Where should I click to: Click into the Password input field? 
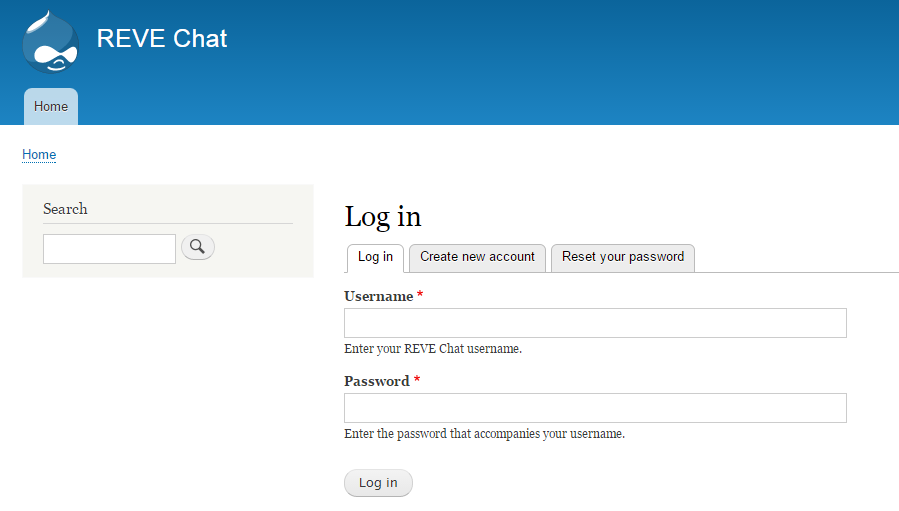[595, 408]
